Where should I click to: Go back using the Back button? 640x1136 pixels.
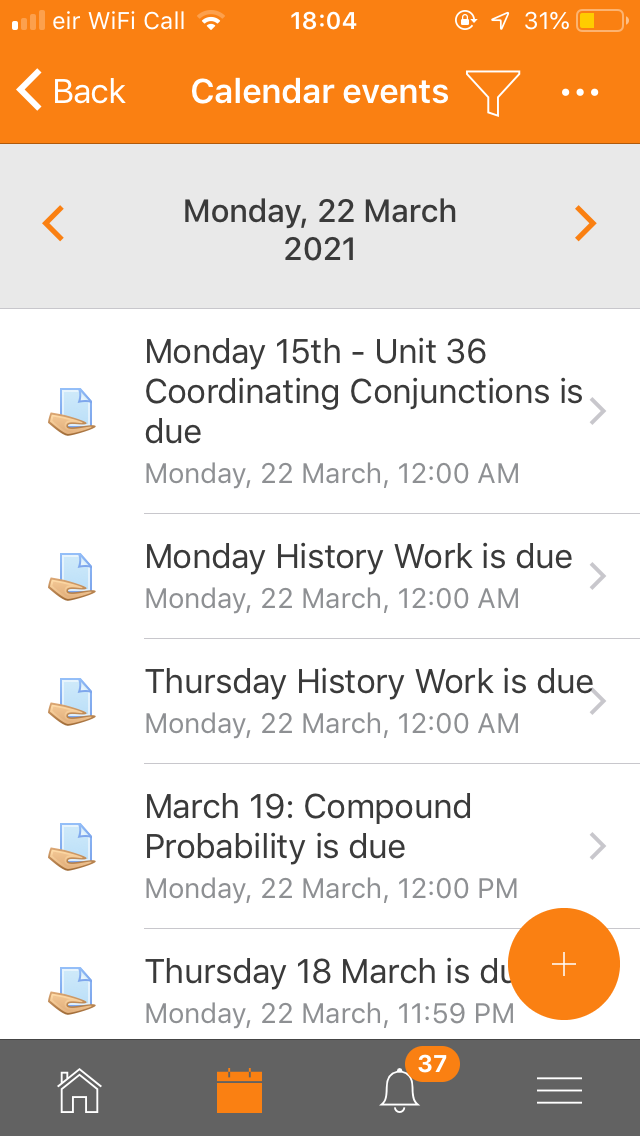[71, 92]
